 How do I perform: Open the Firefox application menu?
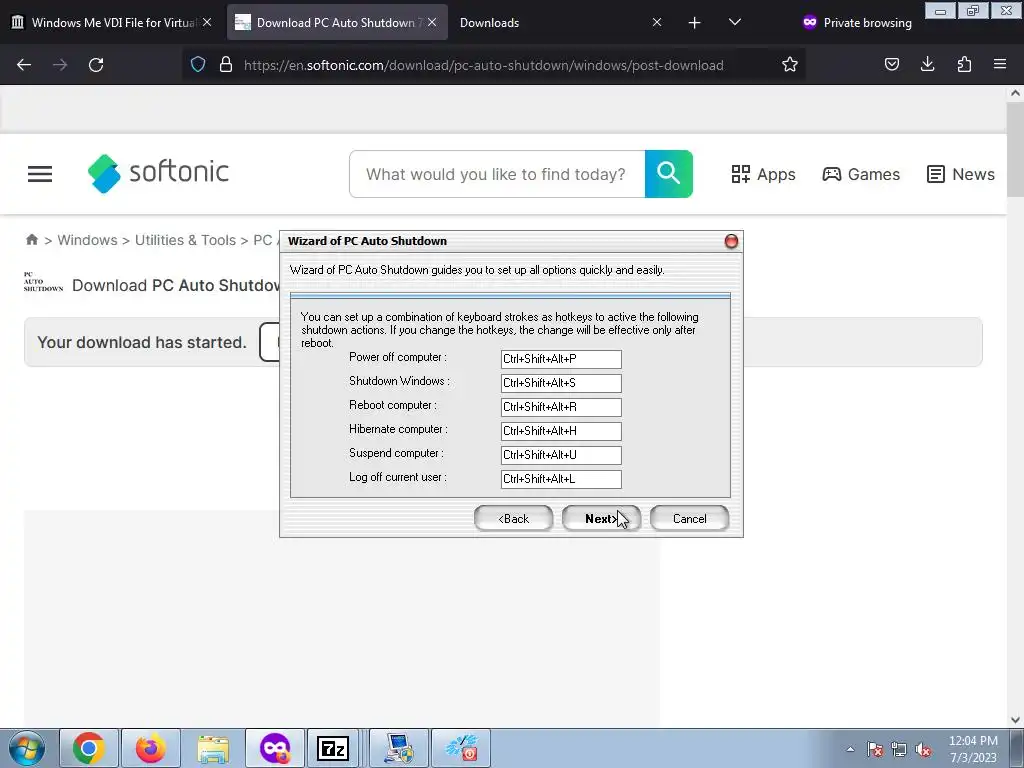coord(1000,64)
